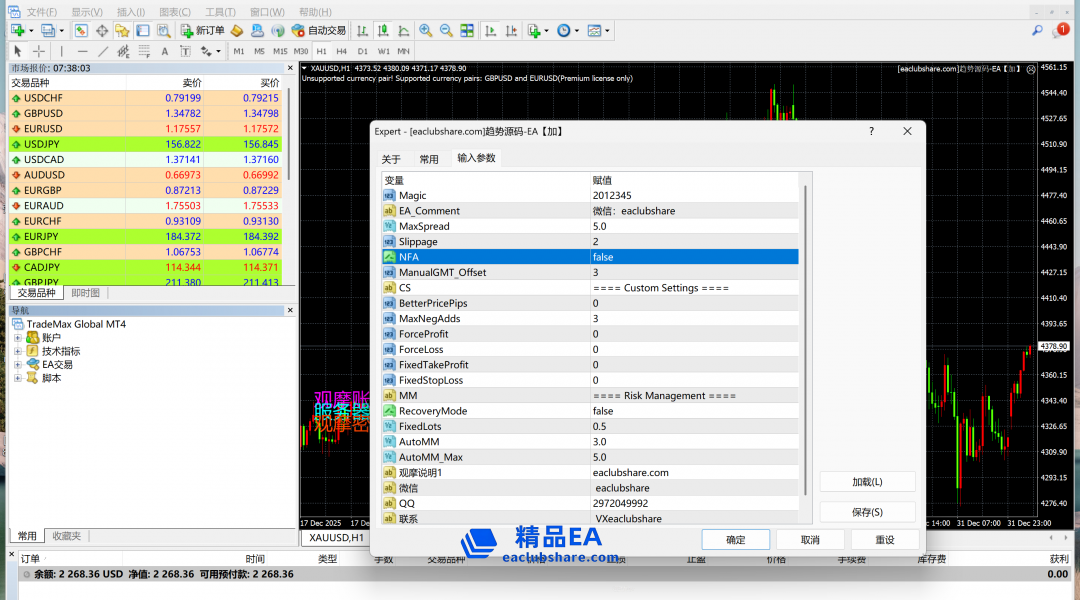
Task: Click the tile windows grid icon
Action: point(467,31)
